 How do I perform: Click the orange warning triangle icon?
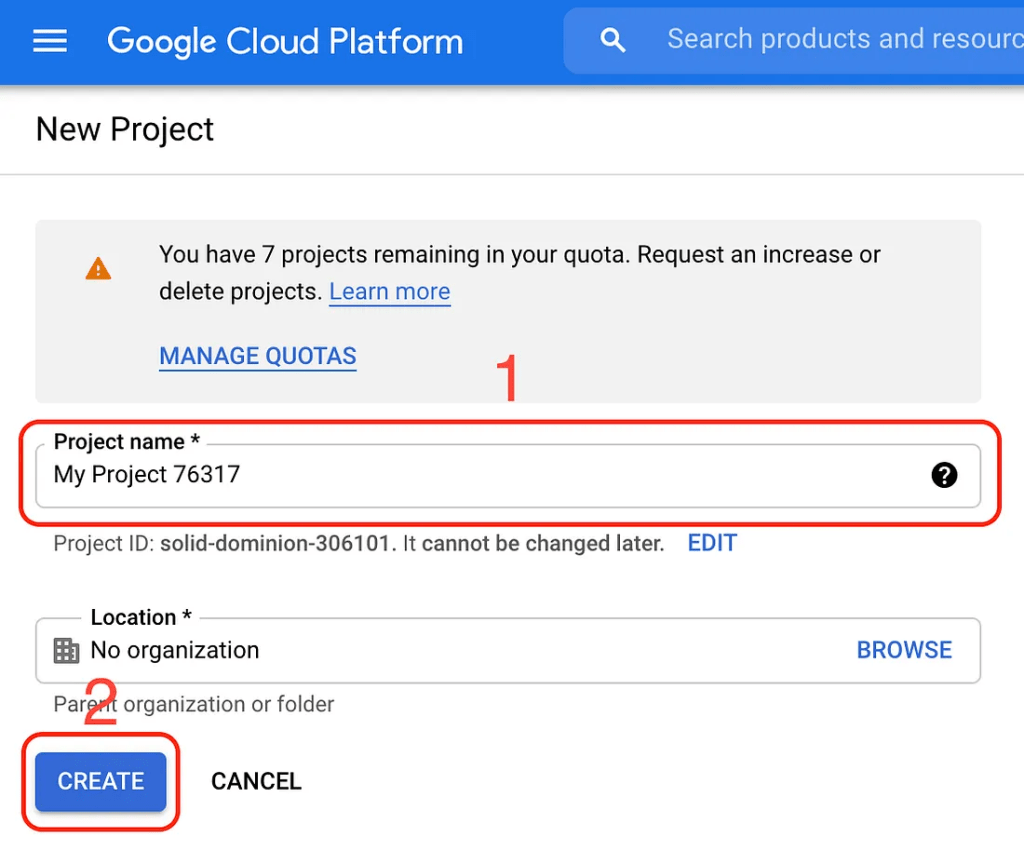(98, 268)
